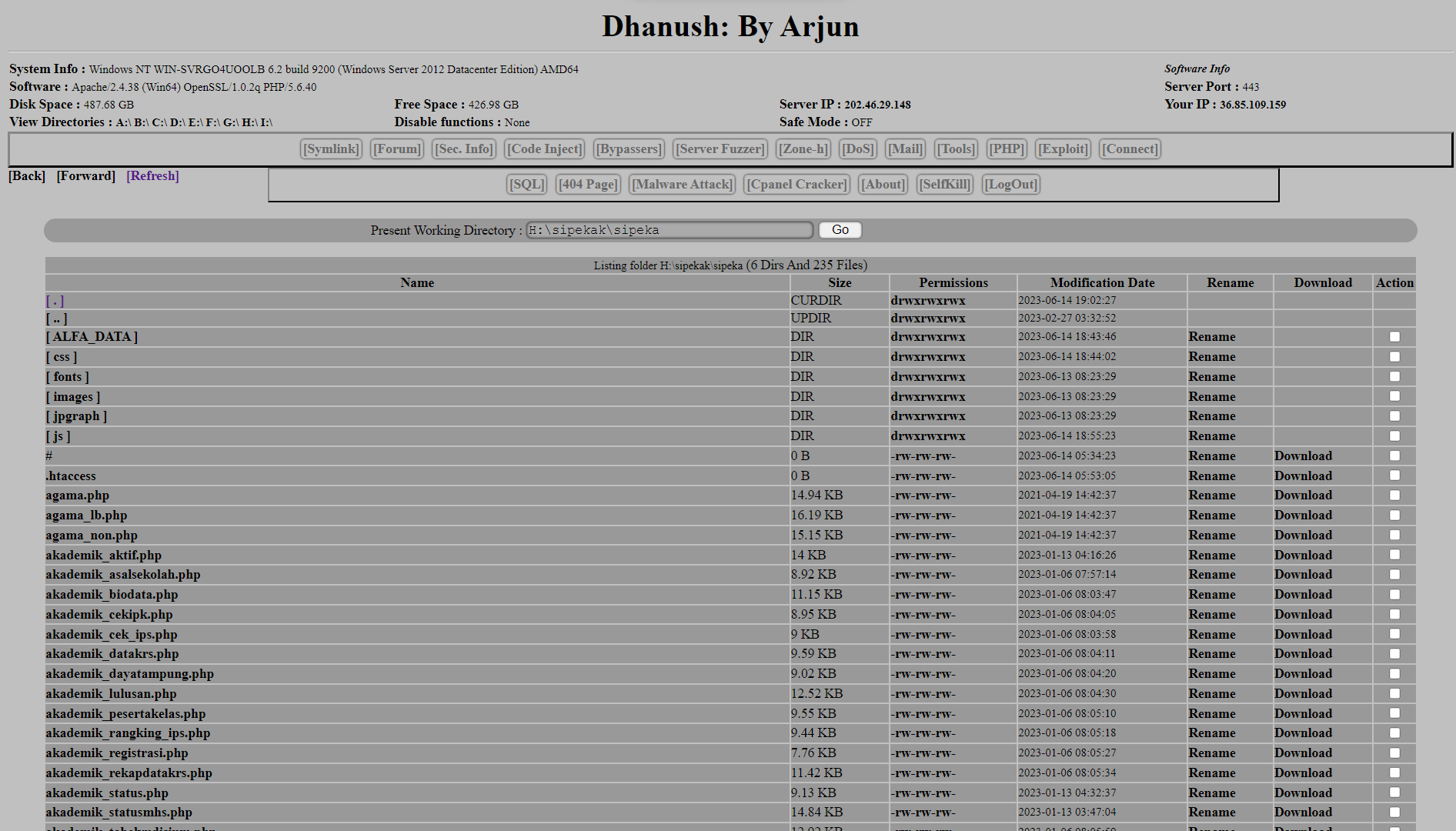Click the SelfKill option
1456x831 pixels.
[945, 185]
